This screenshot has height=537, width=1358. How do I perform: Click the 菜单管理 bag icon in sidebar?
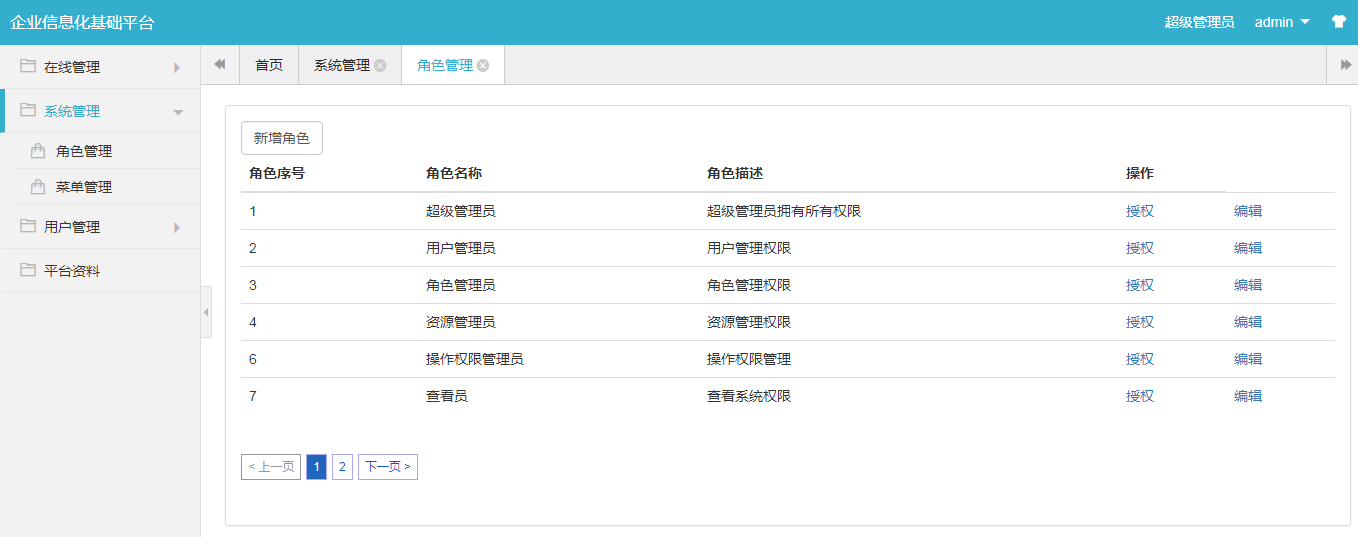click(38, 187)
